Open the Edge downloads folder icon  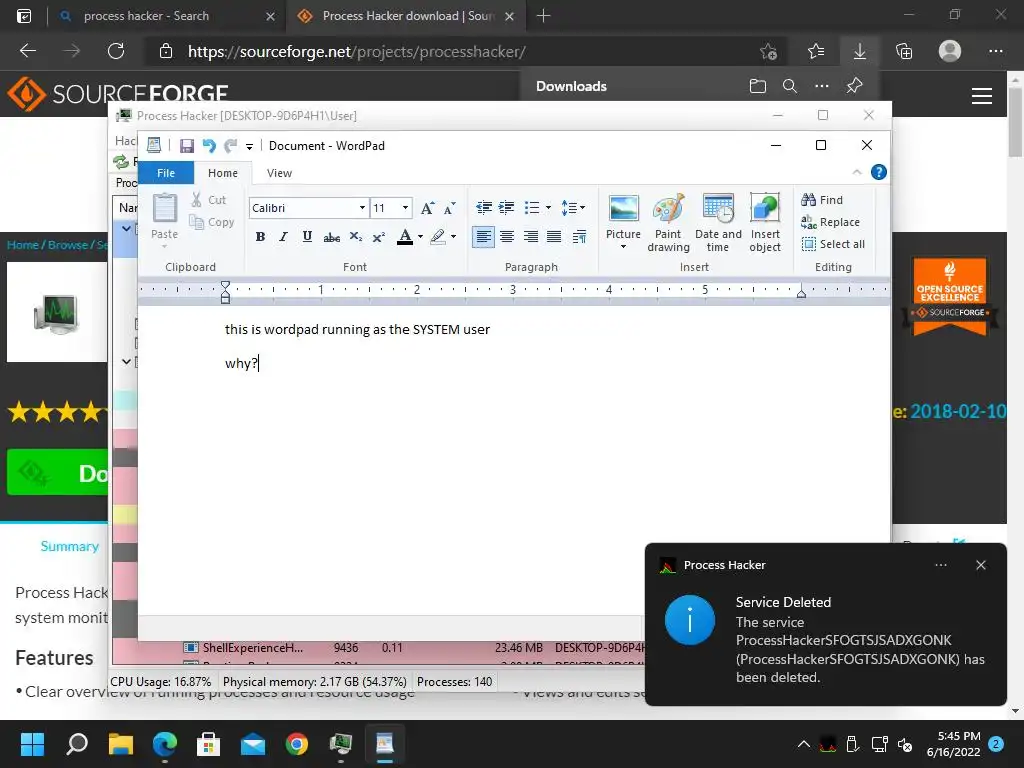click(x=758, y=86)
